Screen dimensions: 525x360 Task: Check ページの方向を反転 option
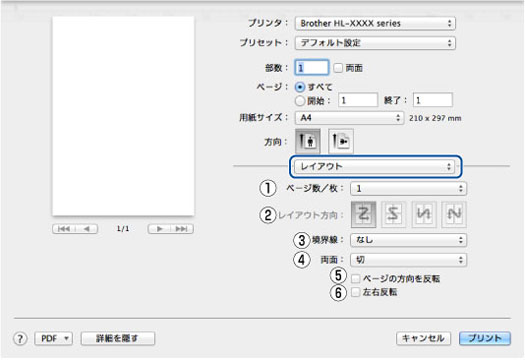355,279
